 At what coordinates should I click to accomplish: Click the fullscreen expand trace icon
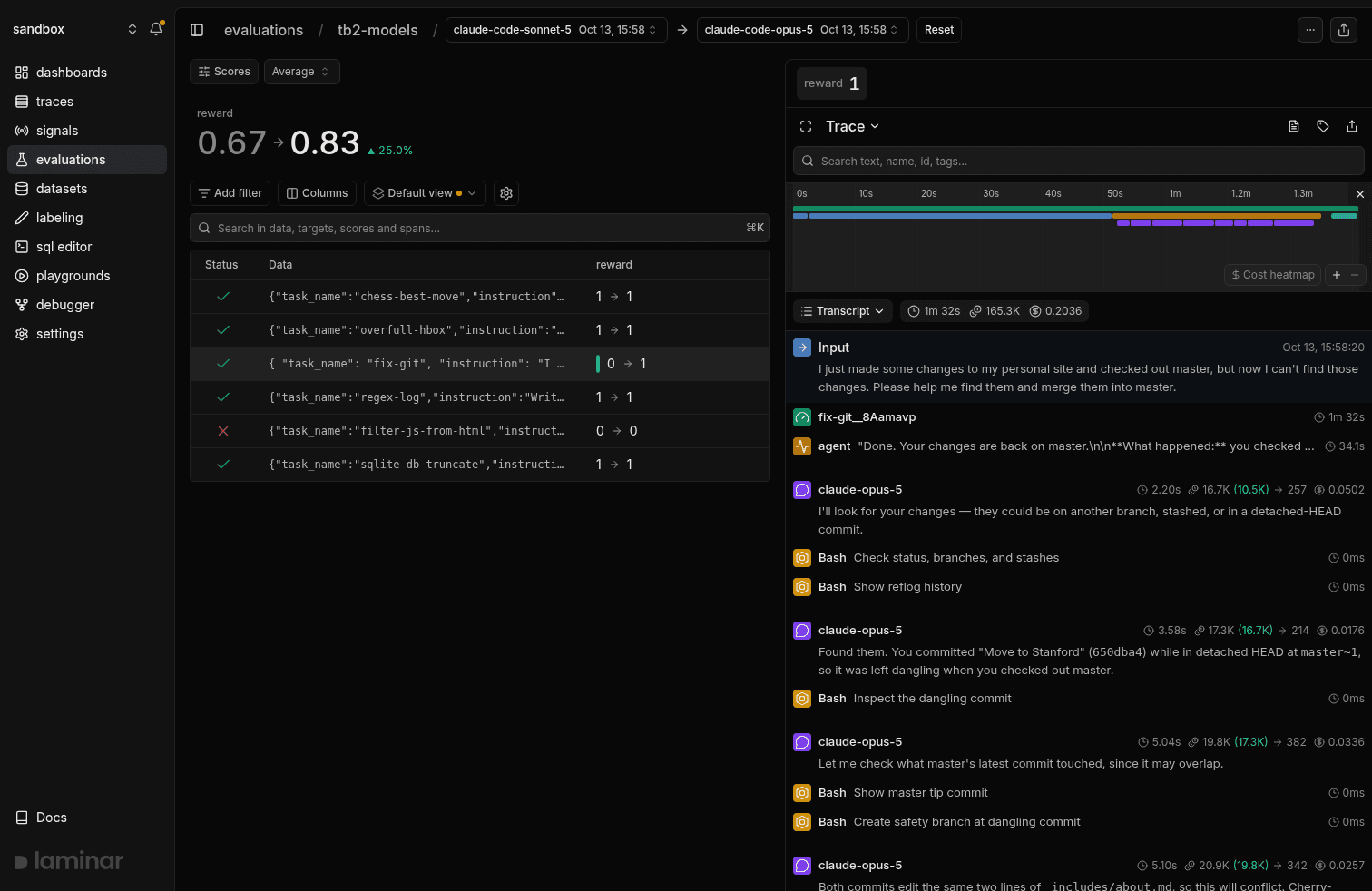(x=806, y=126)
